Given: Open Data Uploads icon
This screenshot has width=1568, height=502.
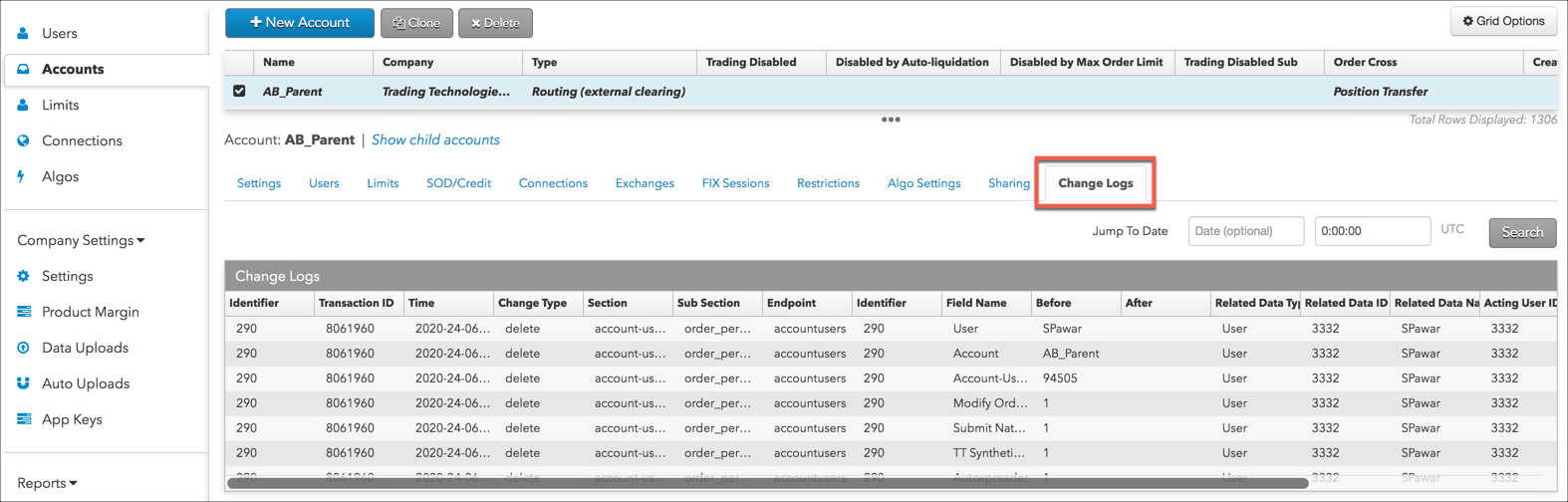Looking at the screenshot, I should [x=23, y=348].
